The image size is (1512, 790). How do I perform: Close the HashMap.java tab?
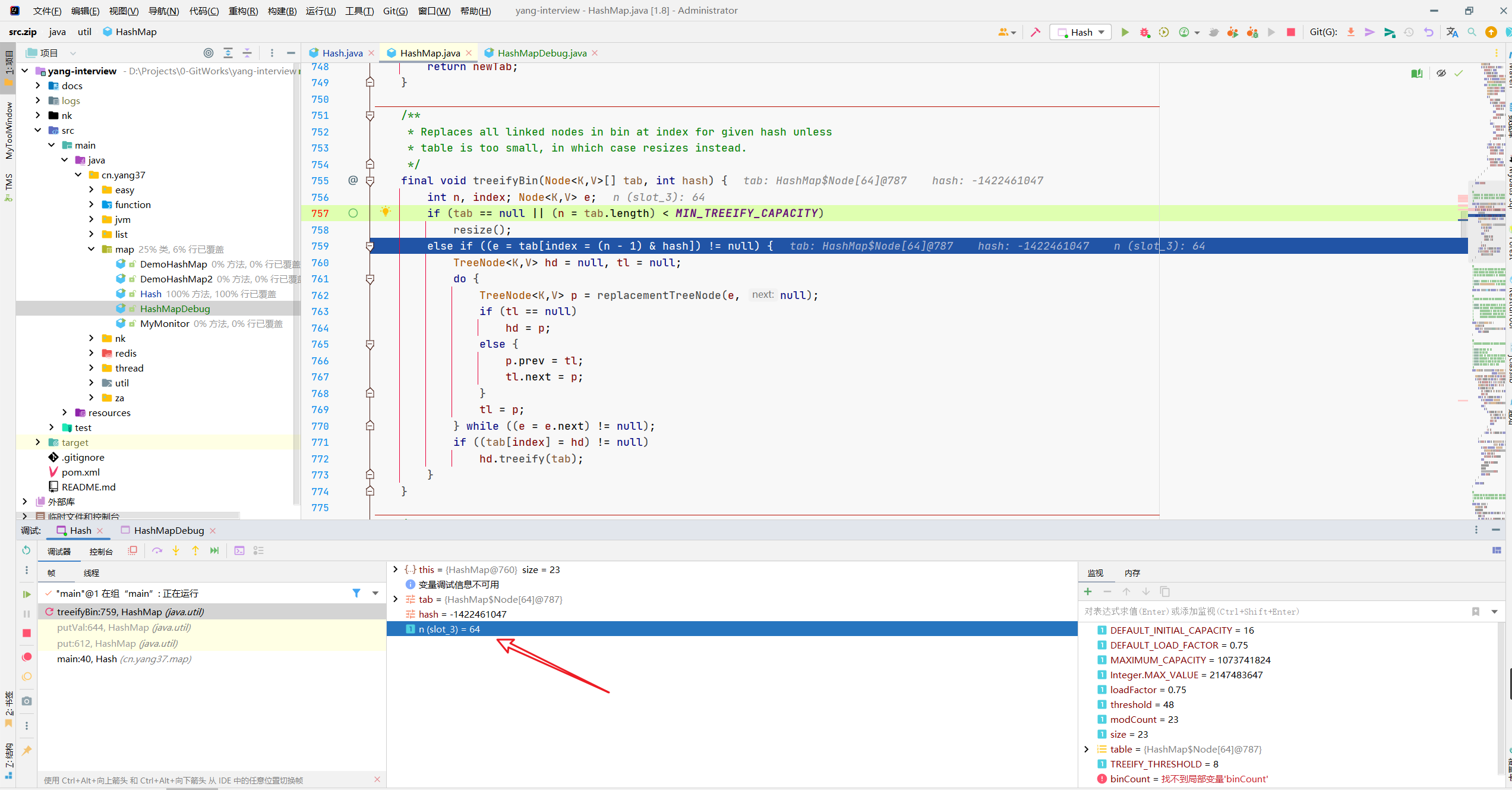pyautogui.click(x=469, y=53)
